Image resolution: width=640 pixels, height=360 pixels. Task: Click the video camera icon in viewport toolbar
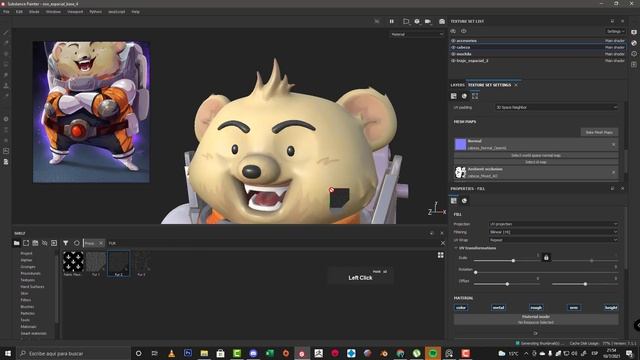(x=428, y=21)
